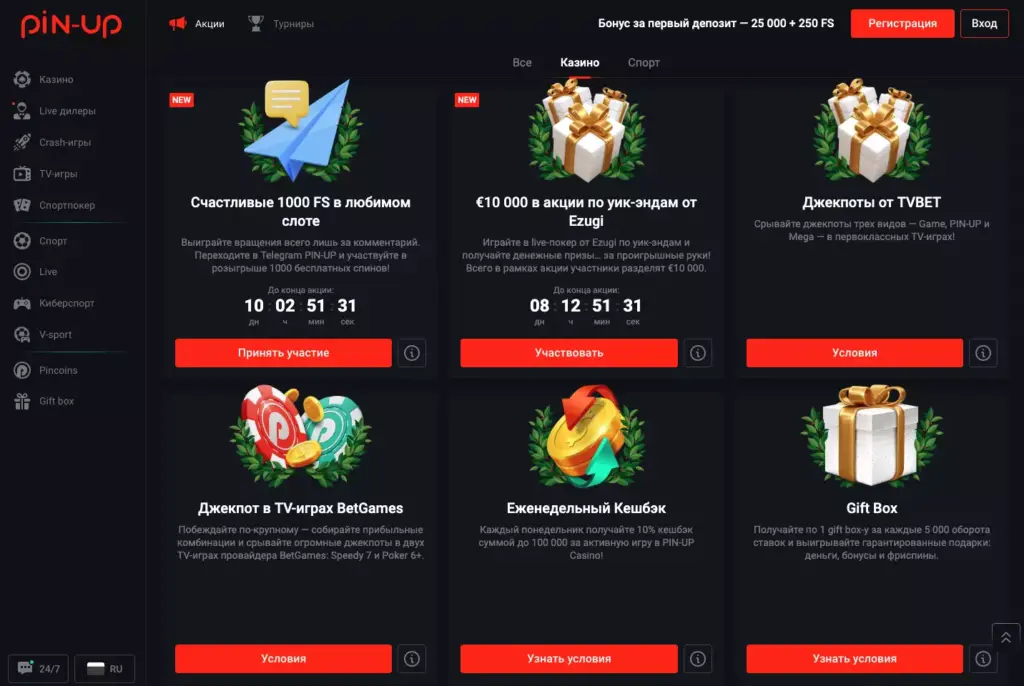Open the RU language selector
This screenshot has width=1024, height=686.
(x=104, y=668)
